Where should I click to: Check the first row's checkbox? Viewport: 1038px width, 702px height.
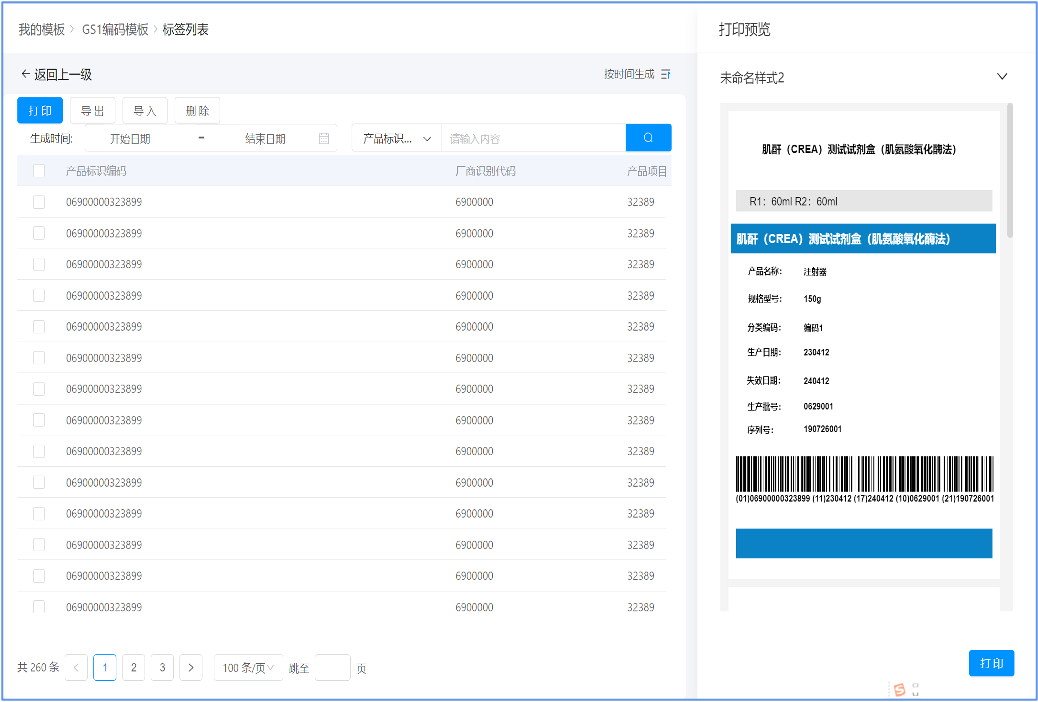pos(39,202)
